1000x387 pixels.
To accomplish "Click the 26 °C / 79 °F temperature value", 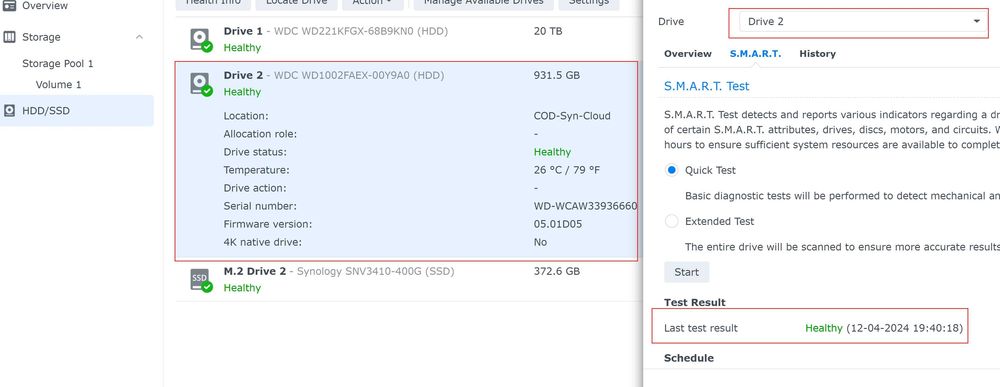I will tap(567, 170).
